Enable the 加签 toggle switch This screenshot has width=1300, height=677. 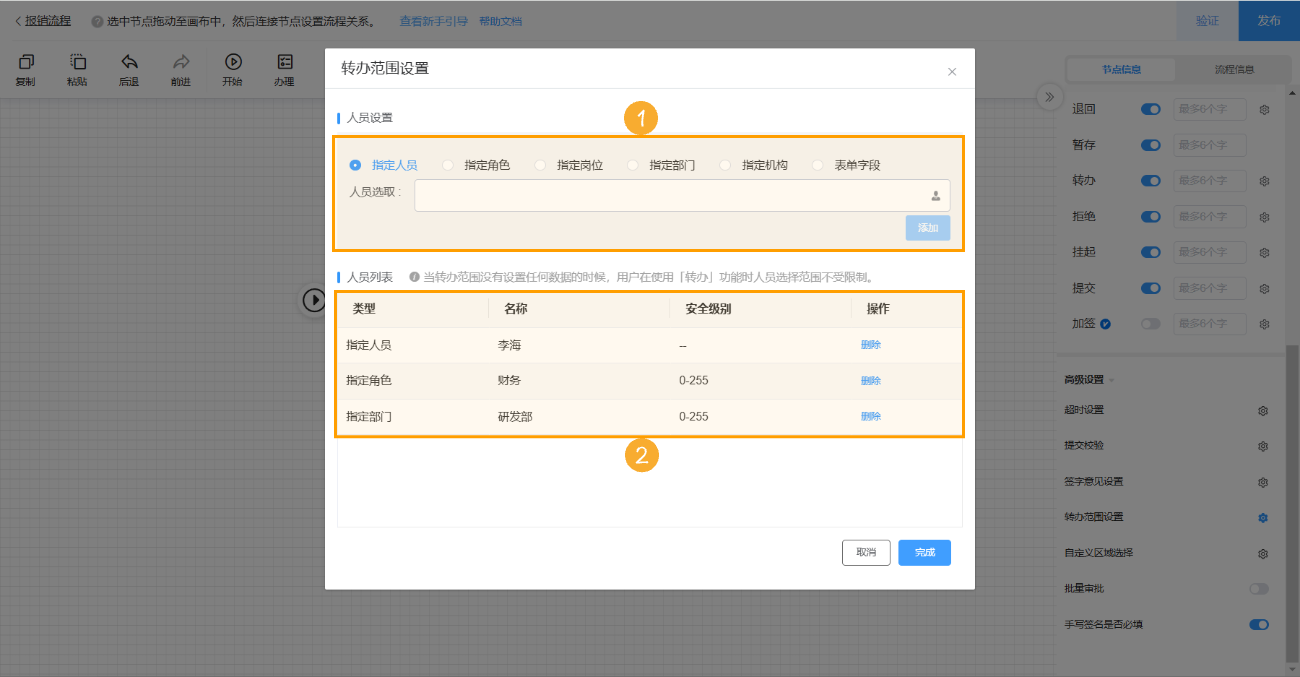(1150, 323)
